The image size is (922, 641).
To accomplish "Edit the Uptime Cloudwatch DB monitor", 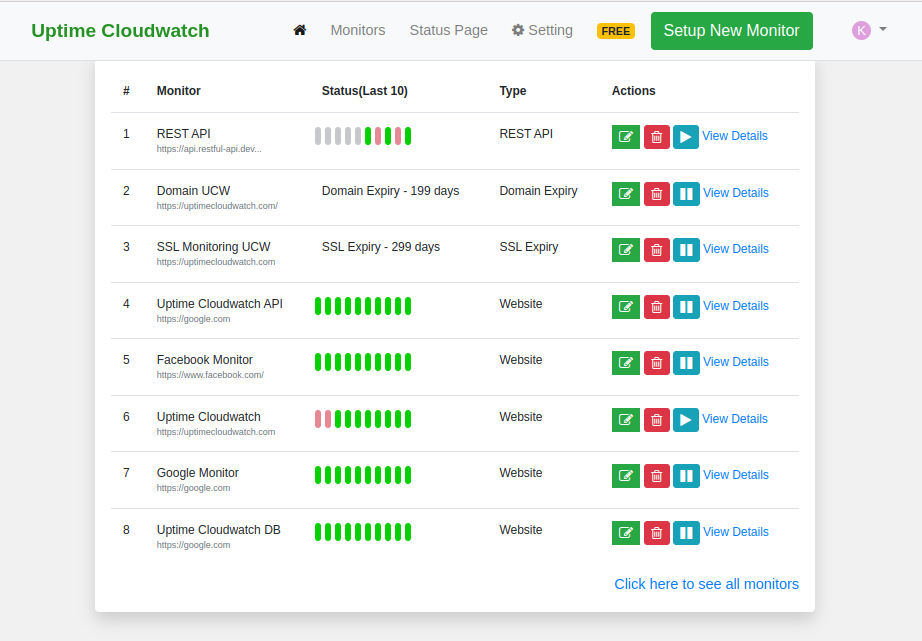I will tap(626, 533).
